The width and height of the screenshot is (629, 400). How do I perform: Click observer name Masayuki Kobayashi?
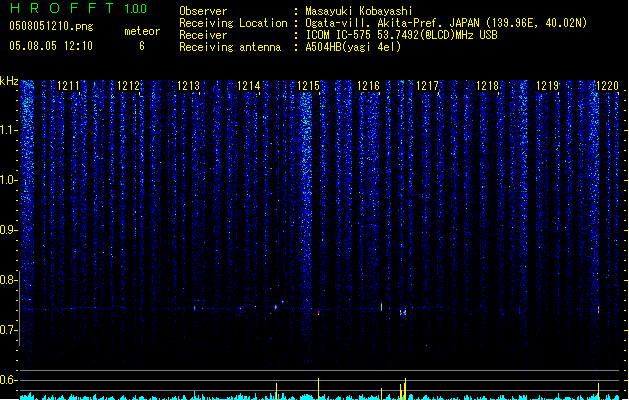[359, 11]
